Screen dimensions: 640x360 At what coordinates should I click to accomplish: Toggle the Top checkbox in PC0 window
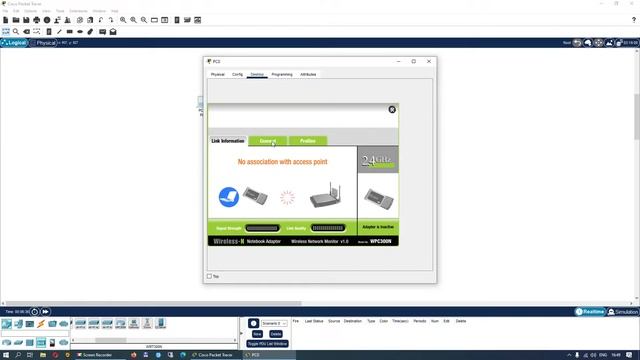pyautogui.click(x=209, y=276)
